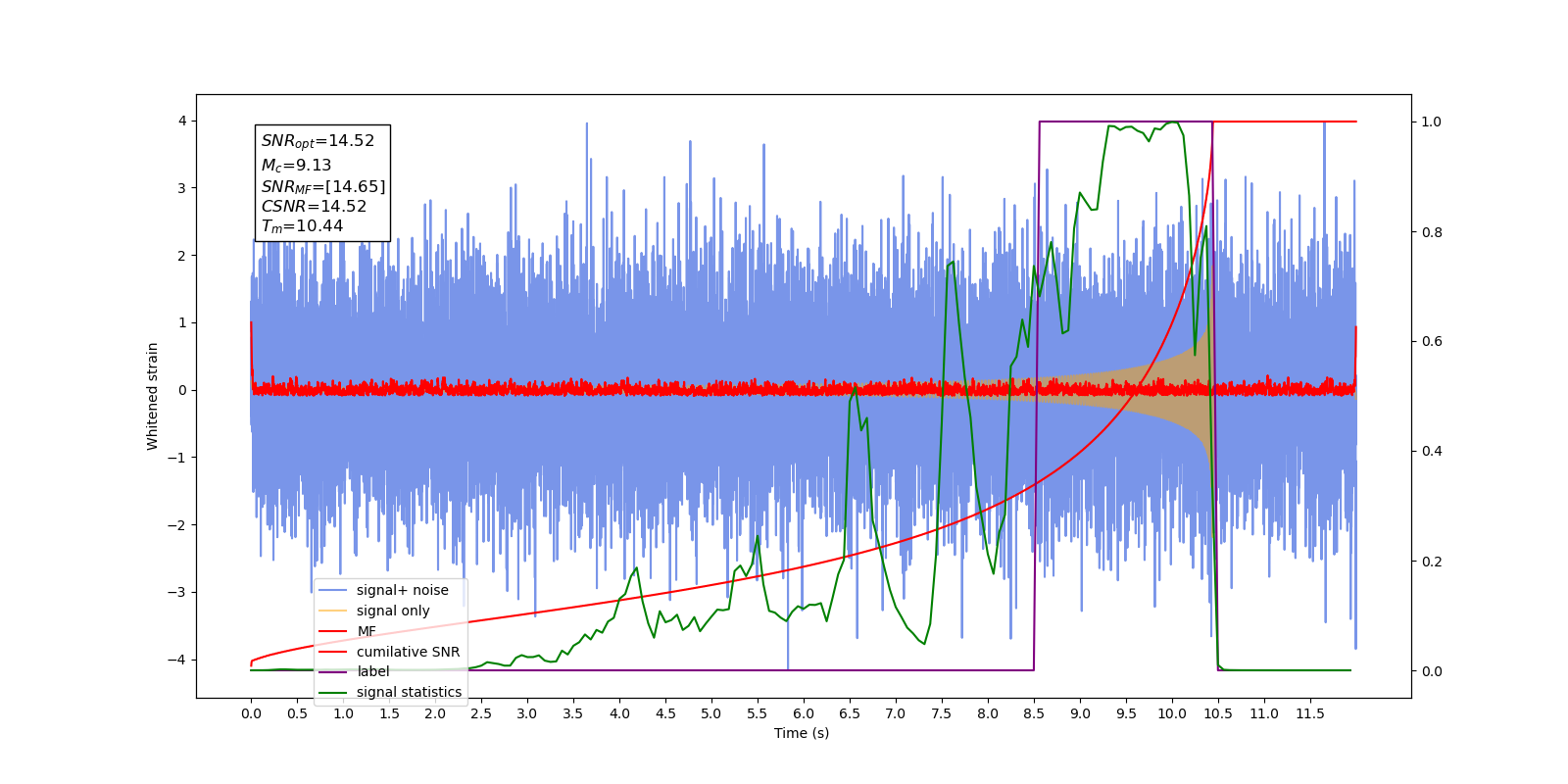This screenshot has width=1568, height=784.
Task: Click the x-axis tick label 8.5
Action: (1034, 713)
